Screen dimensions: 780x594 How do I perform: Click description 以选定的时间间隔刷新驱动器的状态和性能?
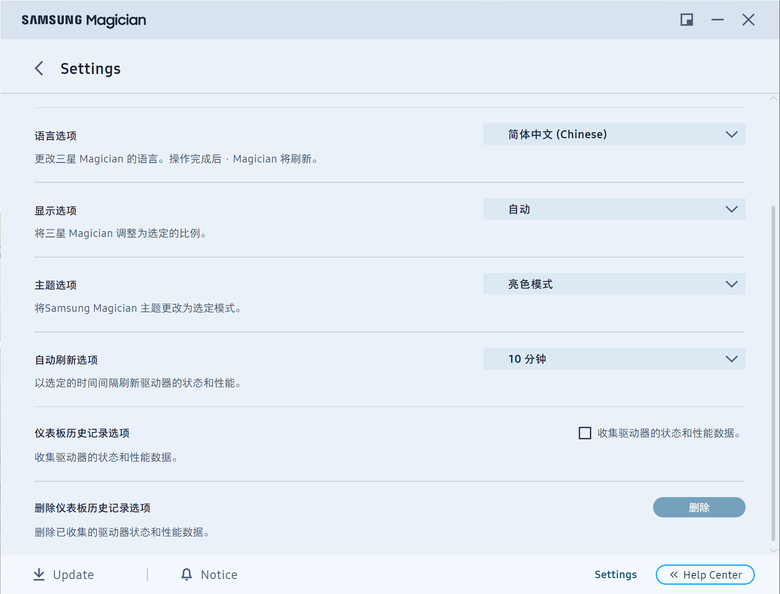(x=138, y=383)
